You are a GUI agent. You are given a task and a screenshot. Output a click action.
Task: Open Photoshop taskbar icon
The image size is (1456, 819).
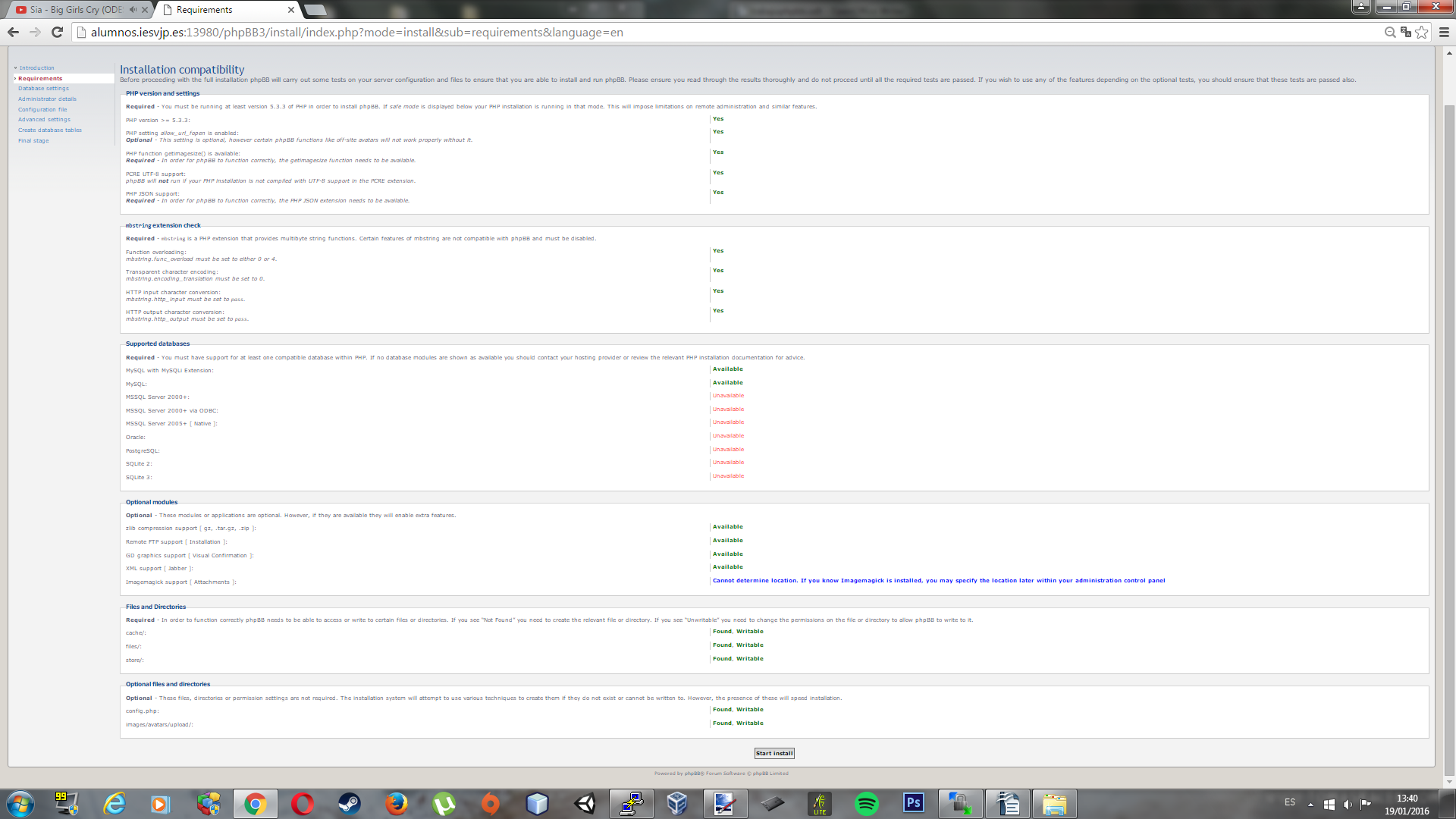pos(913,804)
